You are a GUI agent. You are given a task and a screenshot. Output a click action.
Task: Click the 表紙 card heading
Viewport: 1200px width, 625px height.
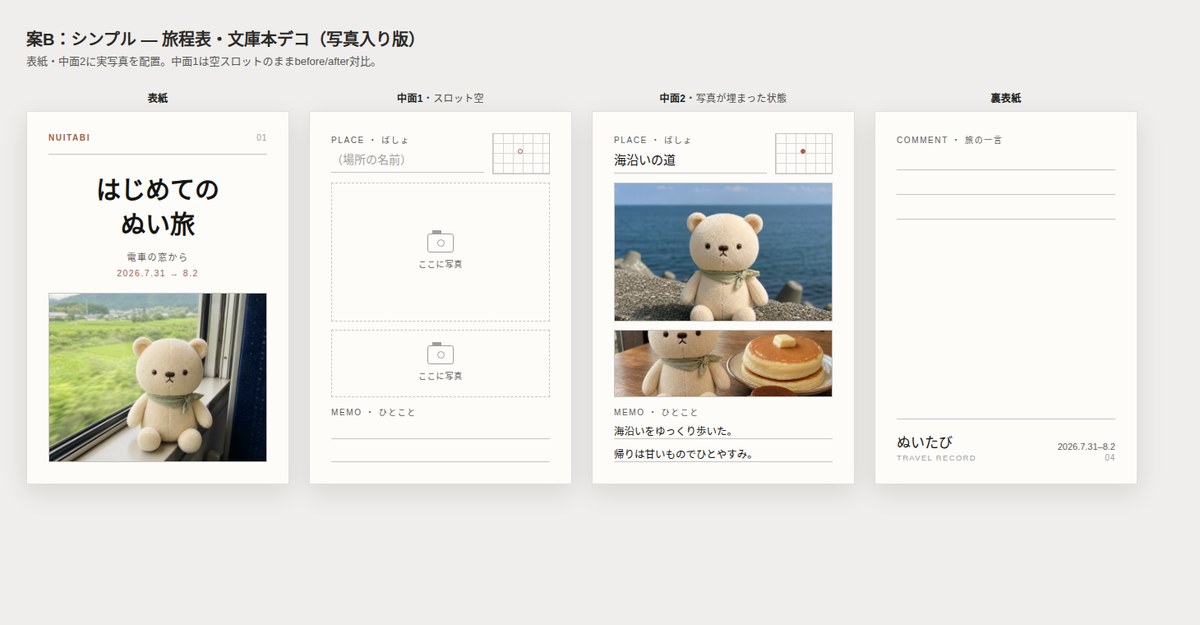158,98
